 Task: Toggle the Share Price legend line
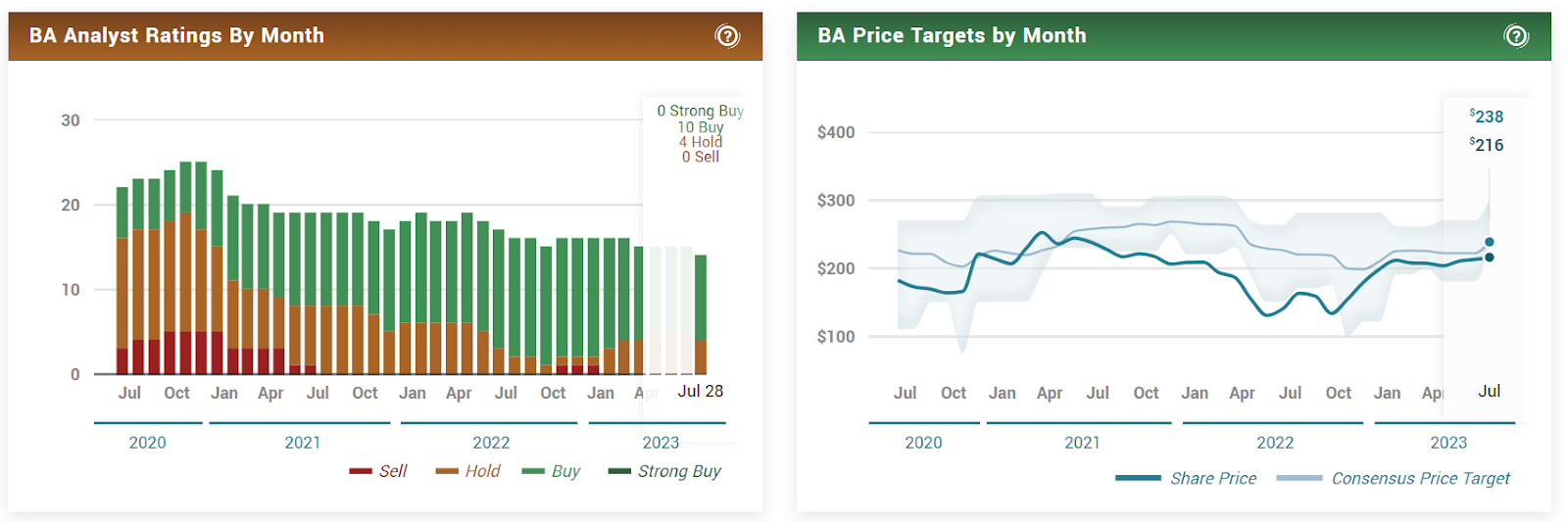click(1186, 478)
